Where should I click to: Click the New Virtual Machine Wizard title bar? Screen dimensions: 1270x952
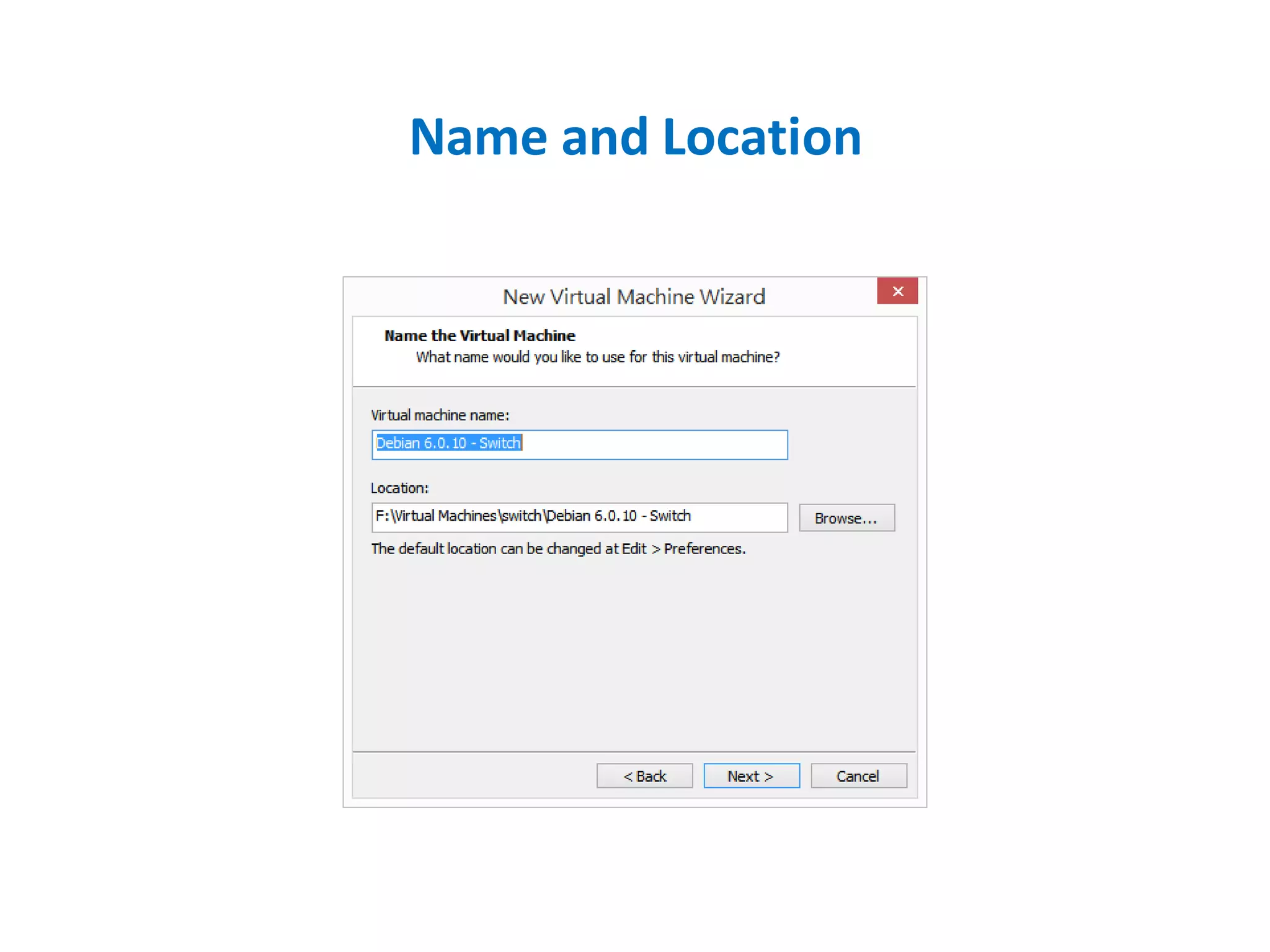[633, 297]
